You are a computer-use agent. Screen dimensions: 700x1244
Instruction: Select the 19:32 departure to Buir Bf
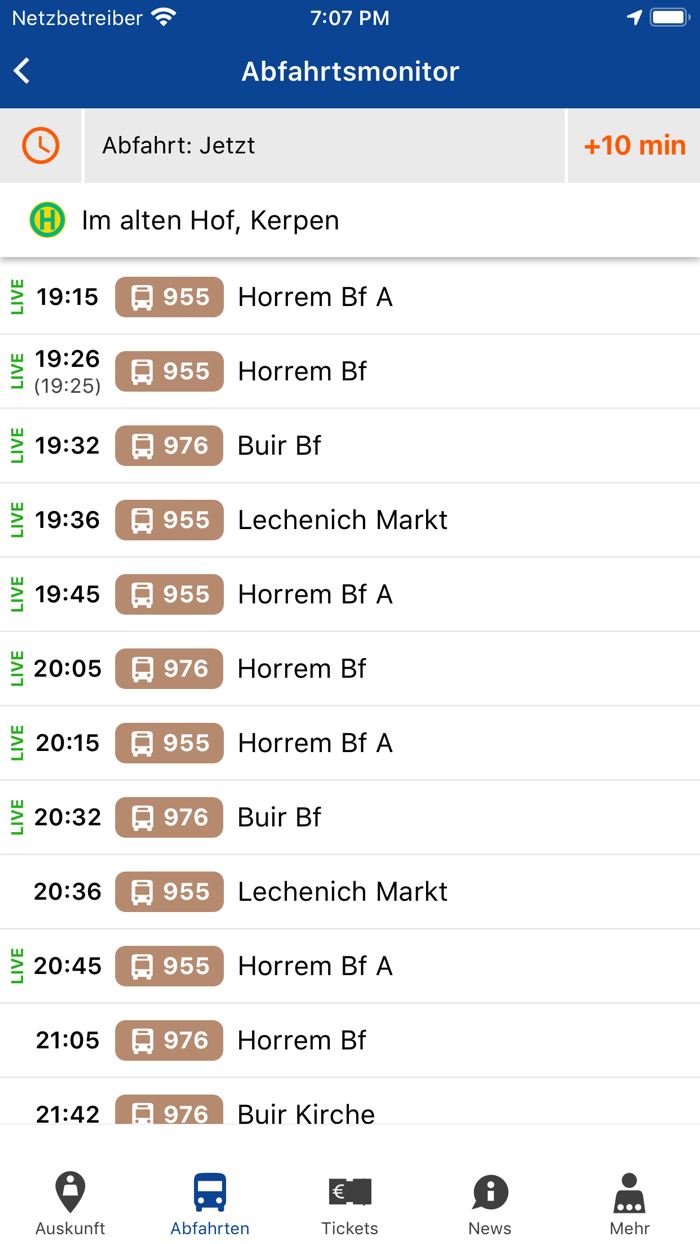(350, 446)
